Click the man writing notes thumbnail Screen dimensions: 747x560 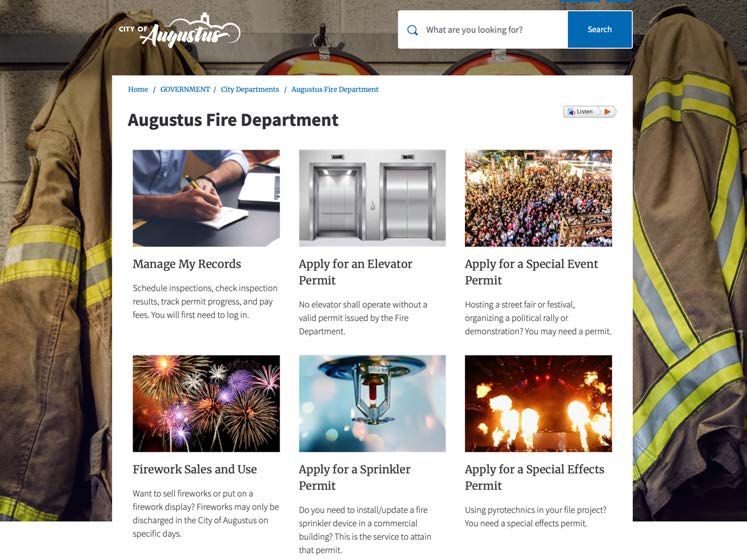click(x=206, y=198)
